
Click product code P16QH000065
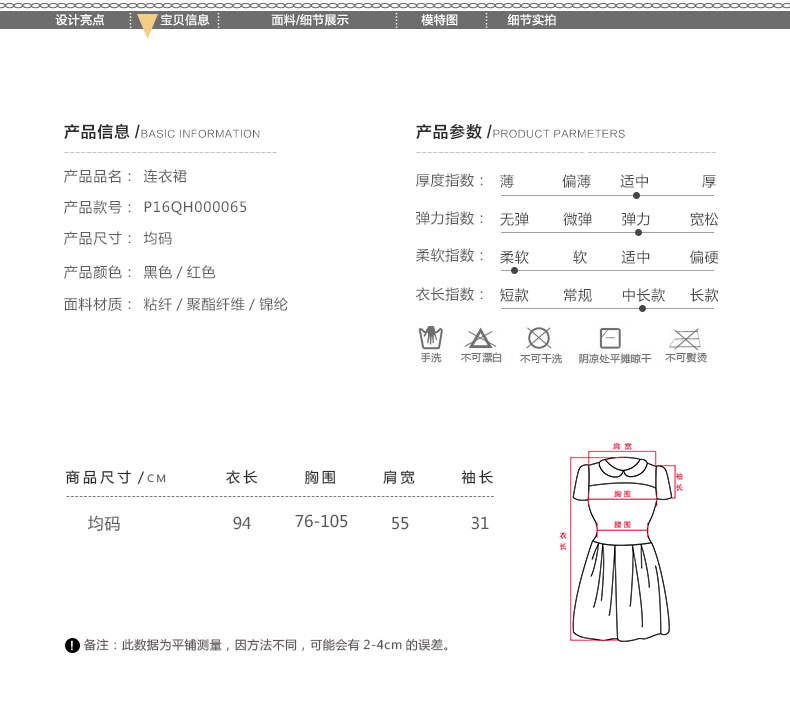point(195,207)
